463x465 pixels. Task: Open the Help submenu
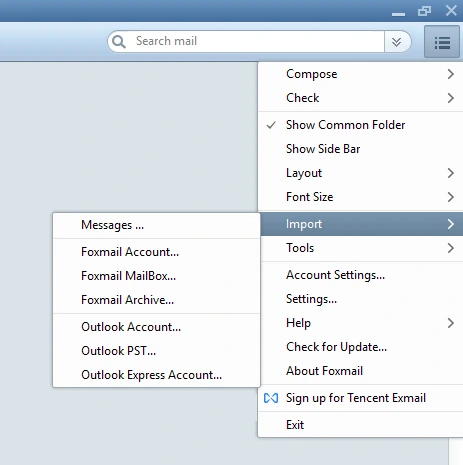point(362,323)
